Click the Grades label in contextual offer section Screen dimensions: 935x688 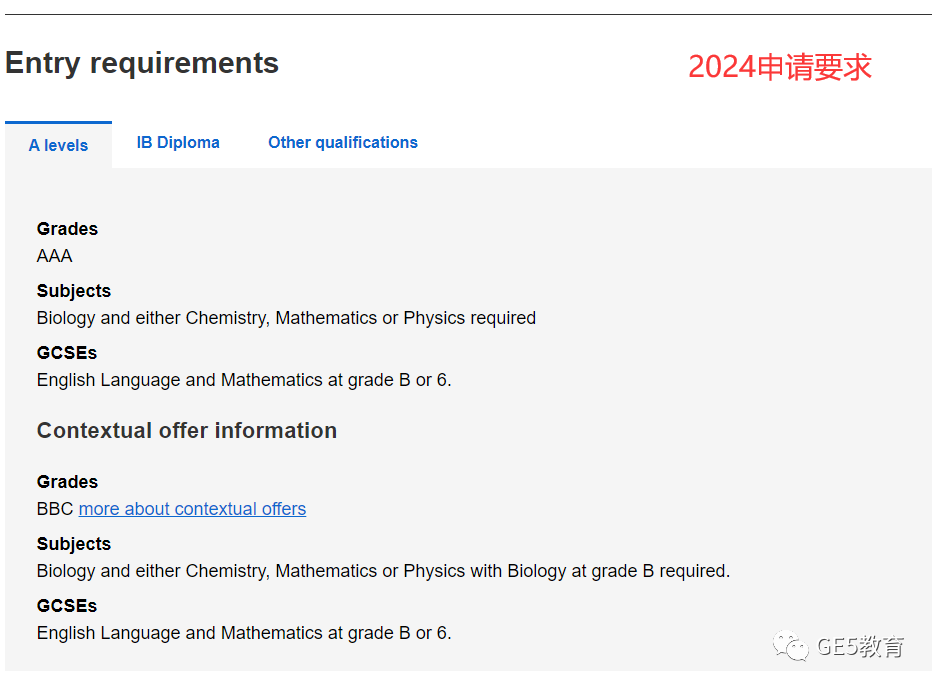click(x=67, y=482)
